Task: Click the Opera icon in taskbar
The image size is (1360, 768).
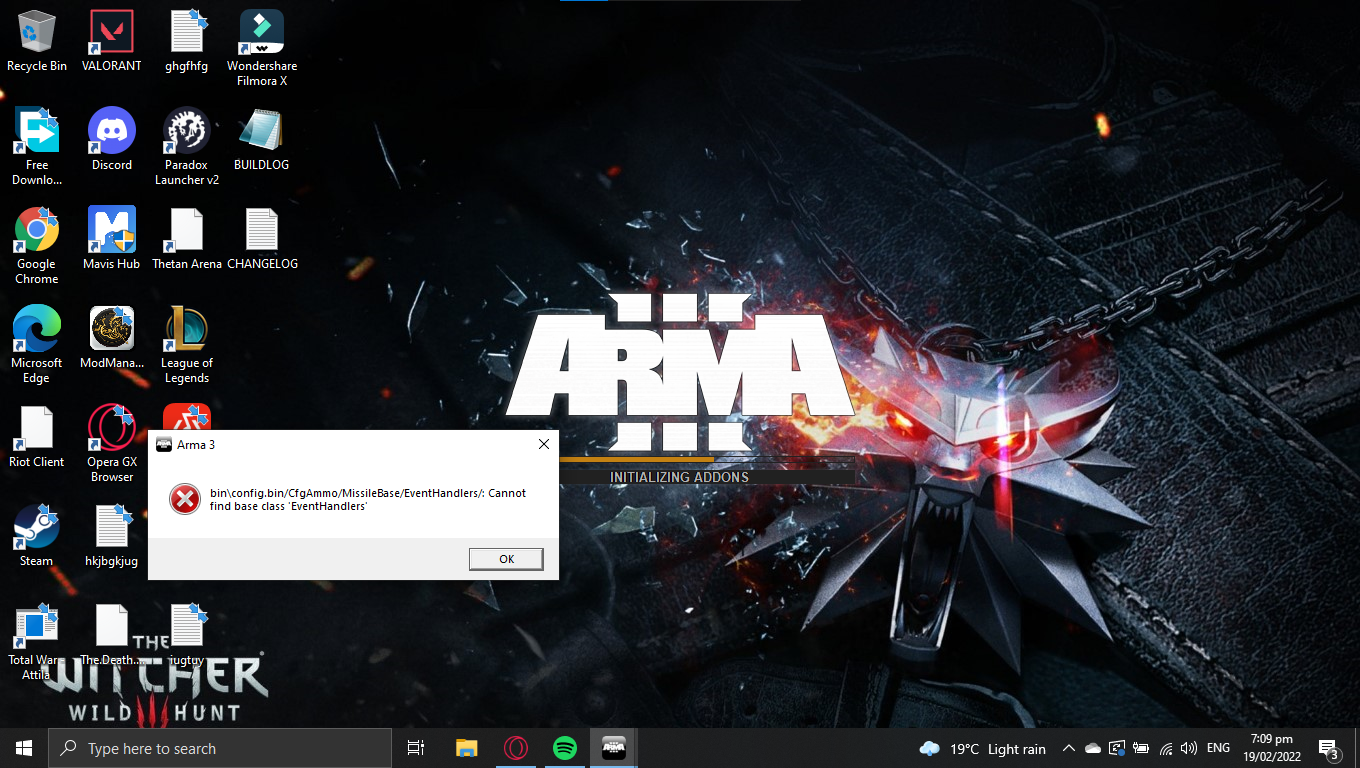Action: (516, 748)
